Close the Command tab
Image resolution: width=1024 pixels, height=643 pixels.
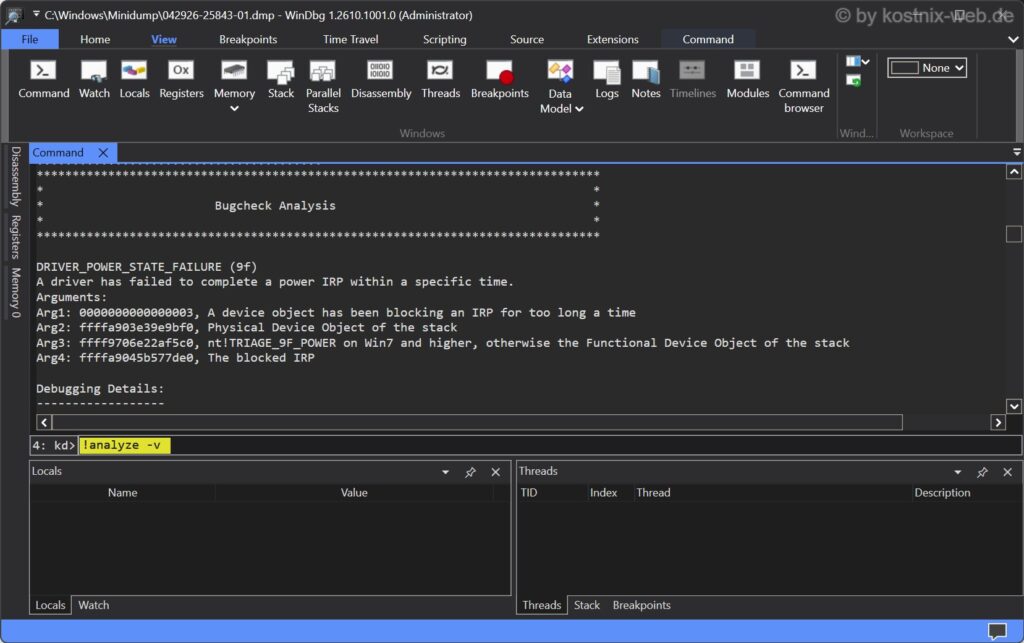click(x=103, y=153)
